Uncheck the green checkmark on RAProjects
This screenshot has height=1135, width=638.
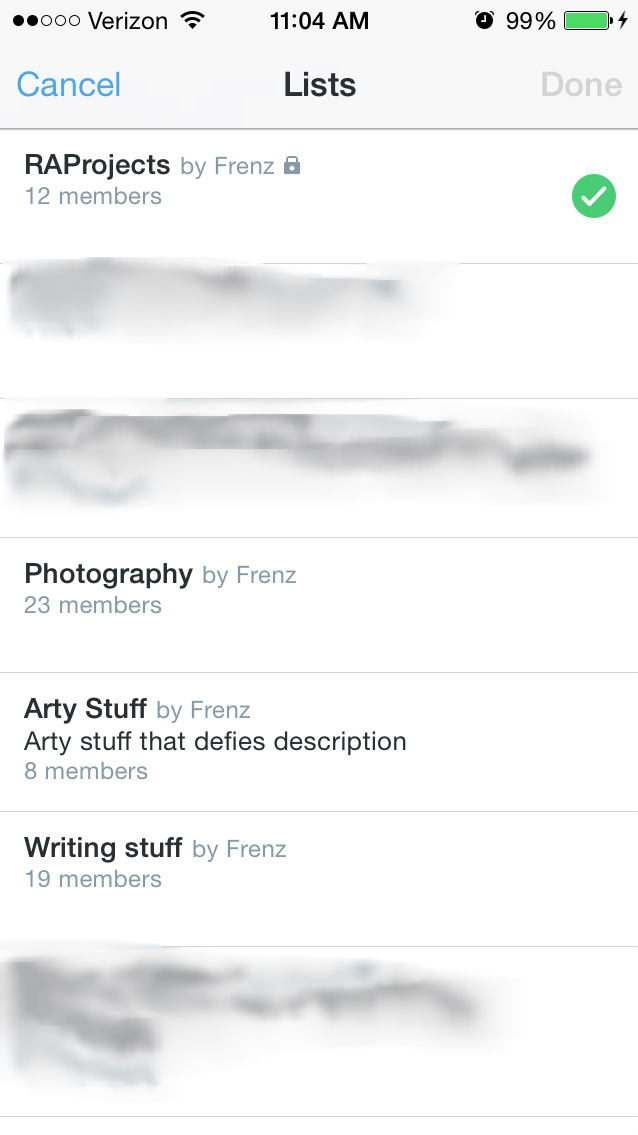[593, 196]
